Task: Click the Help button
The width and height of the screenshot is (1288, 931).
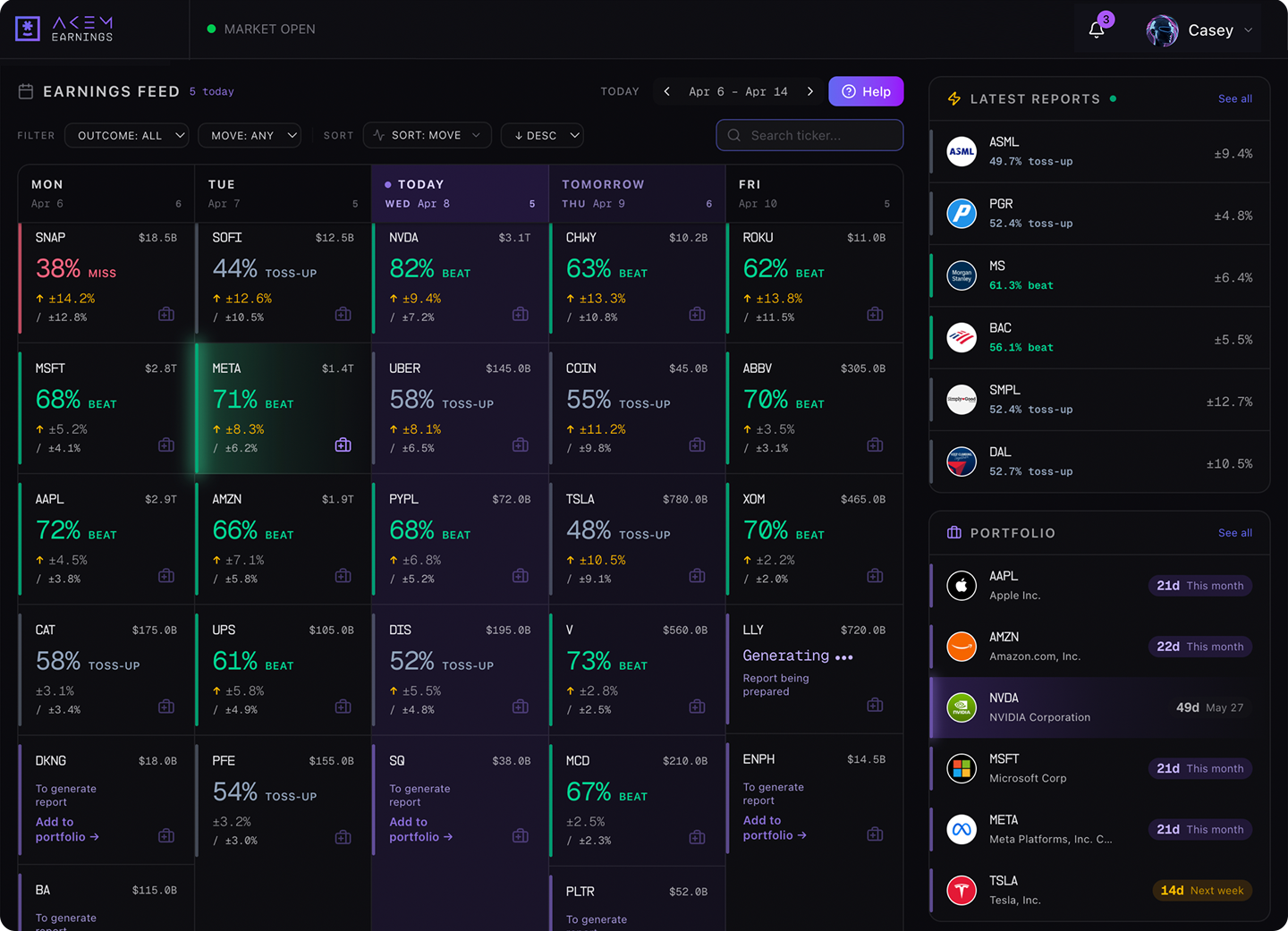Action: [865, 90]
